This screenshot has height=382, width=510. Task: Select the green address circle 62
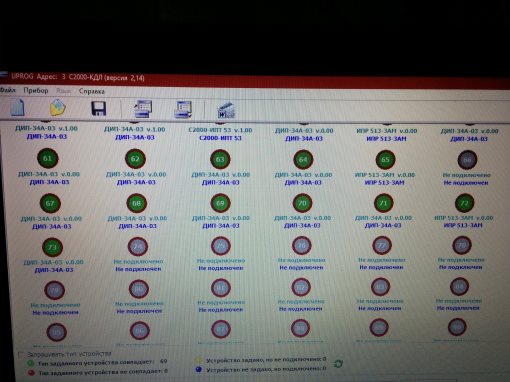point(135,159)
